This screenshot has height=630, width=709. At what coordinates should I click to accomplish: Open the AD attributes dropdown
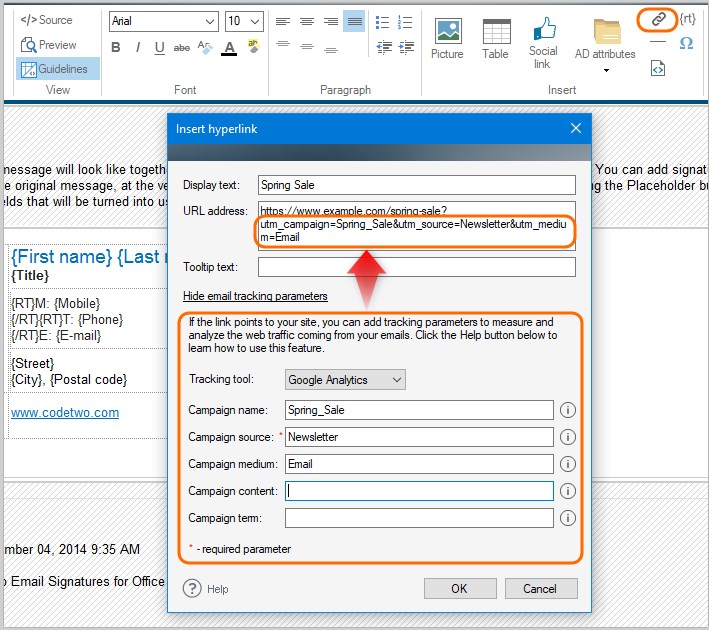pos(605,45)
